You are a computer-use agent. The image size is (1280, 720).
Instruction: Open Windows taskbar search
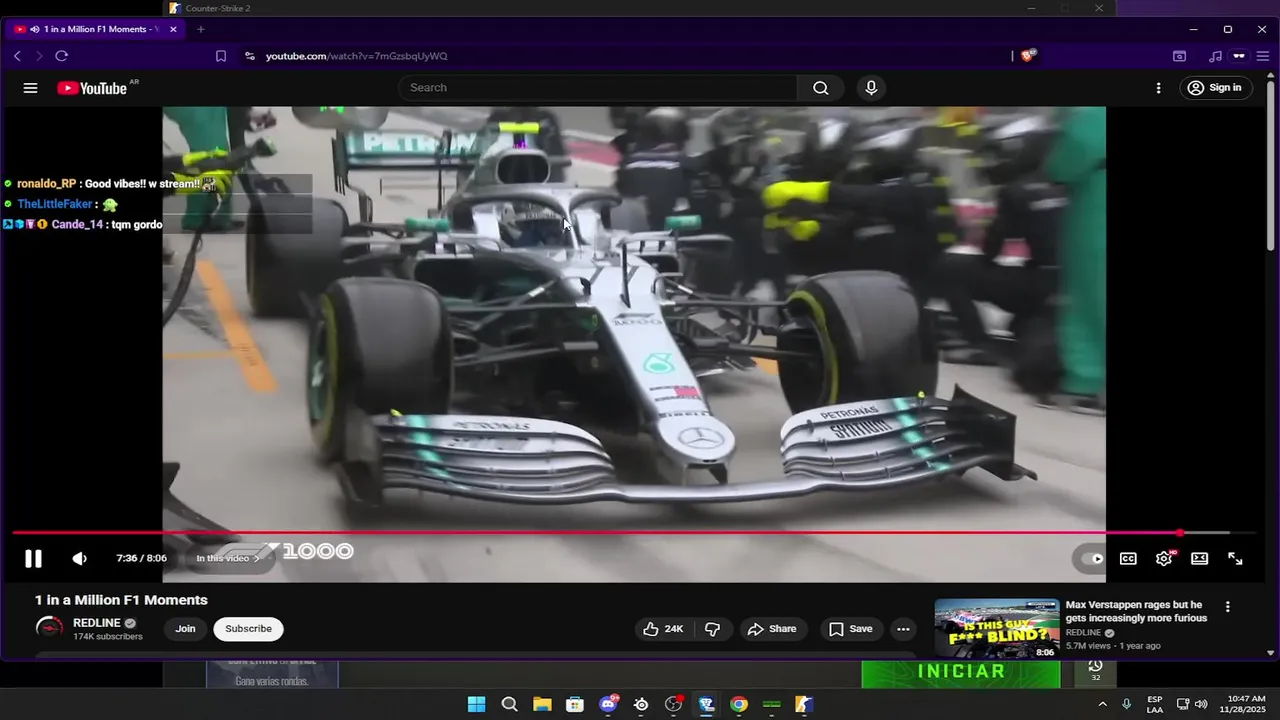[x=509, y=704]
